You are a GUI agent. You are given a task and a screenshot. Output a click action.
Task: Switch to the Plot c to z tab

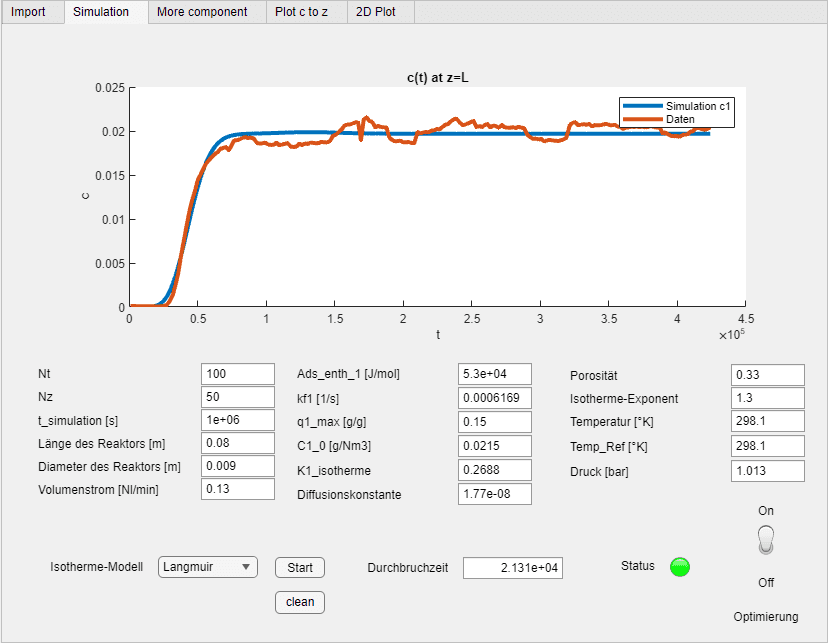tap(304, 13)
